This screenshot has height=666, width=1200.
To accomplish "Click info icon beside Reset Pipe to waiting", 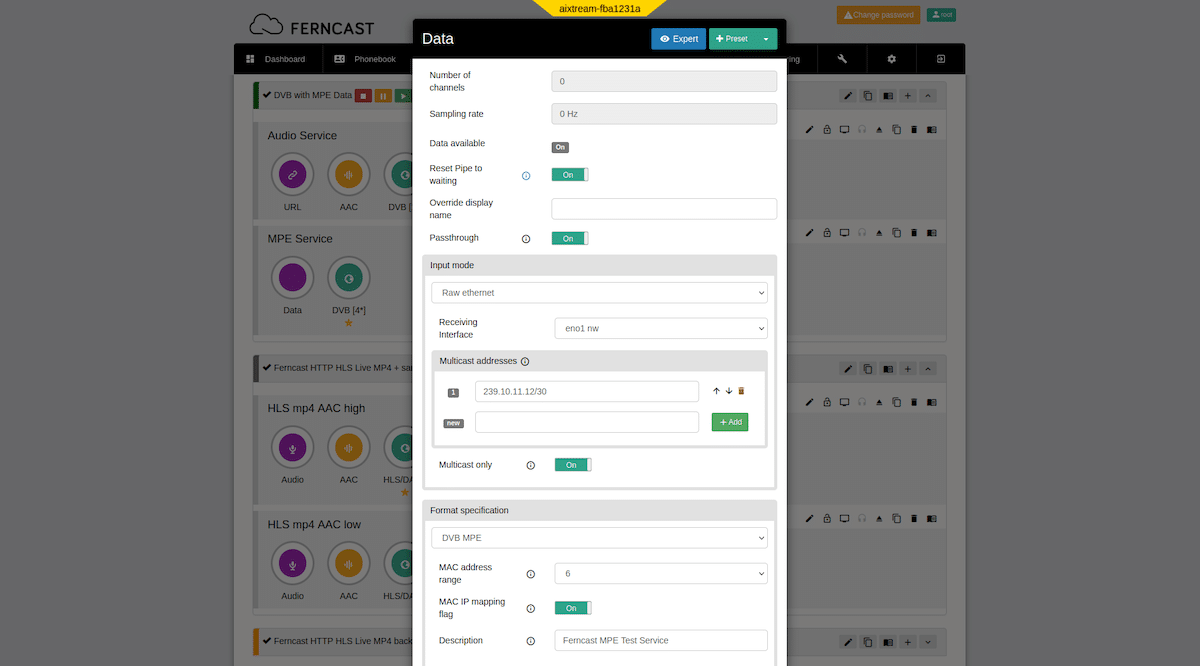I will point(526,176).
